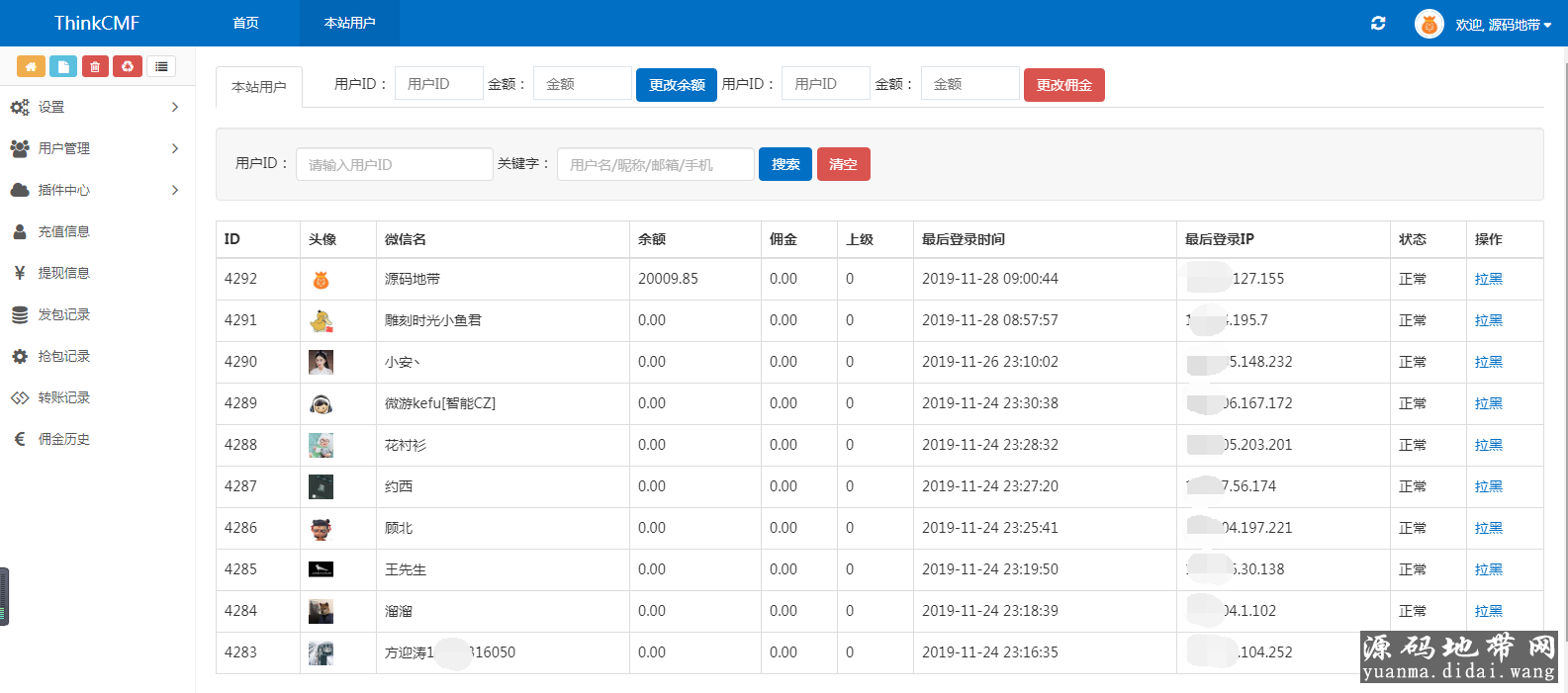Click the avatar of user 源码地带

[321, 280]
